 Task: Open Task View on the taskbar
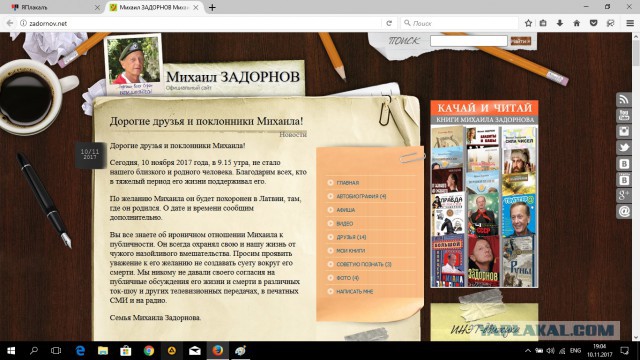pyautogui.click(x=56, y=351)
